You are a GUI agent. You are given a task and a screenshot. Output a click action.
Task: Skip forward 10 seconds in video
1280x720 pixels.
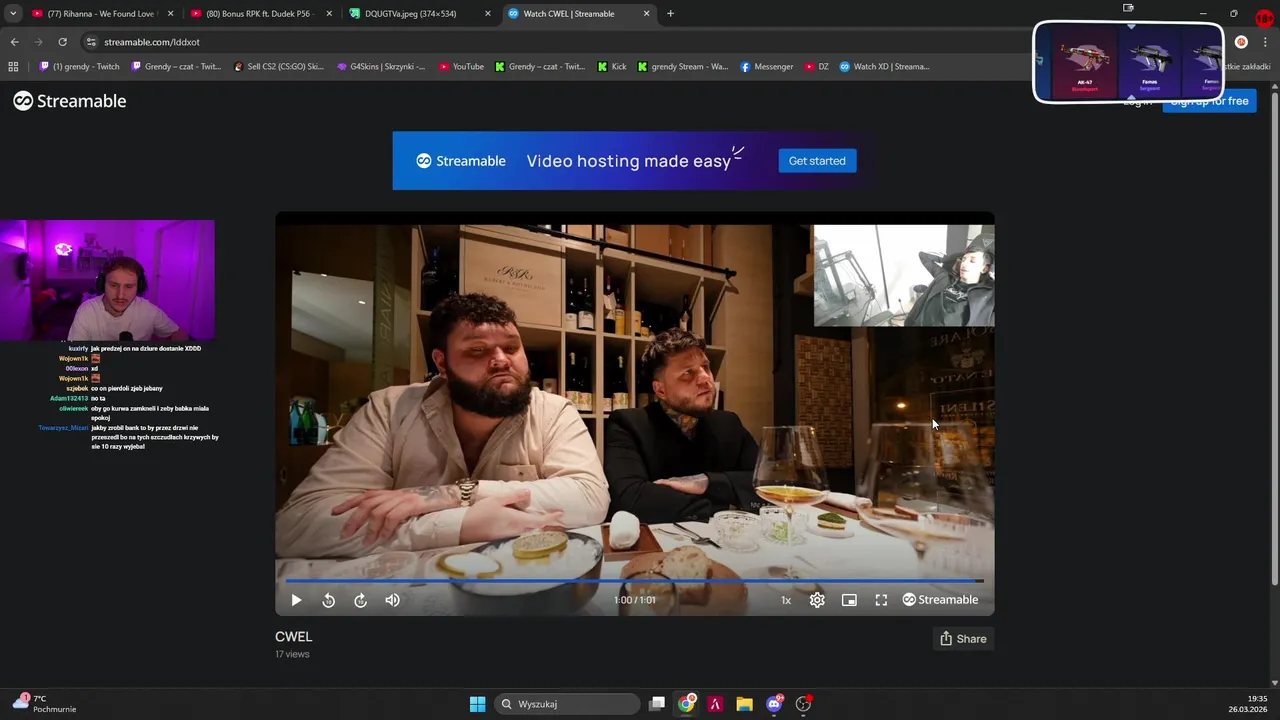pyautogui.click(x=360, y=600)
